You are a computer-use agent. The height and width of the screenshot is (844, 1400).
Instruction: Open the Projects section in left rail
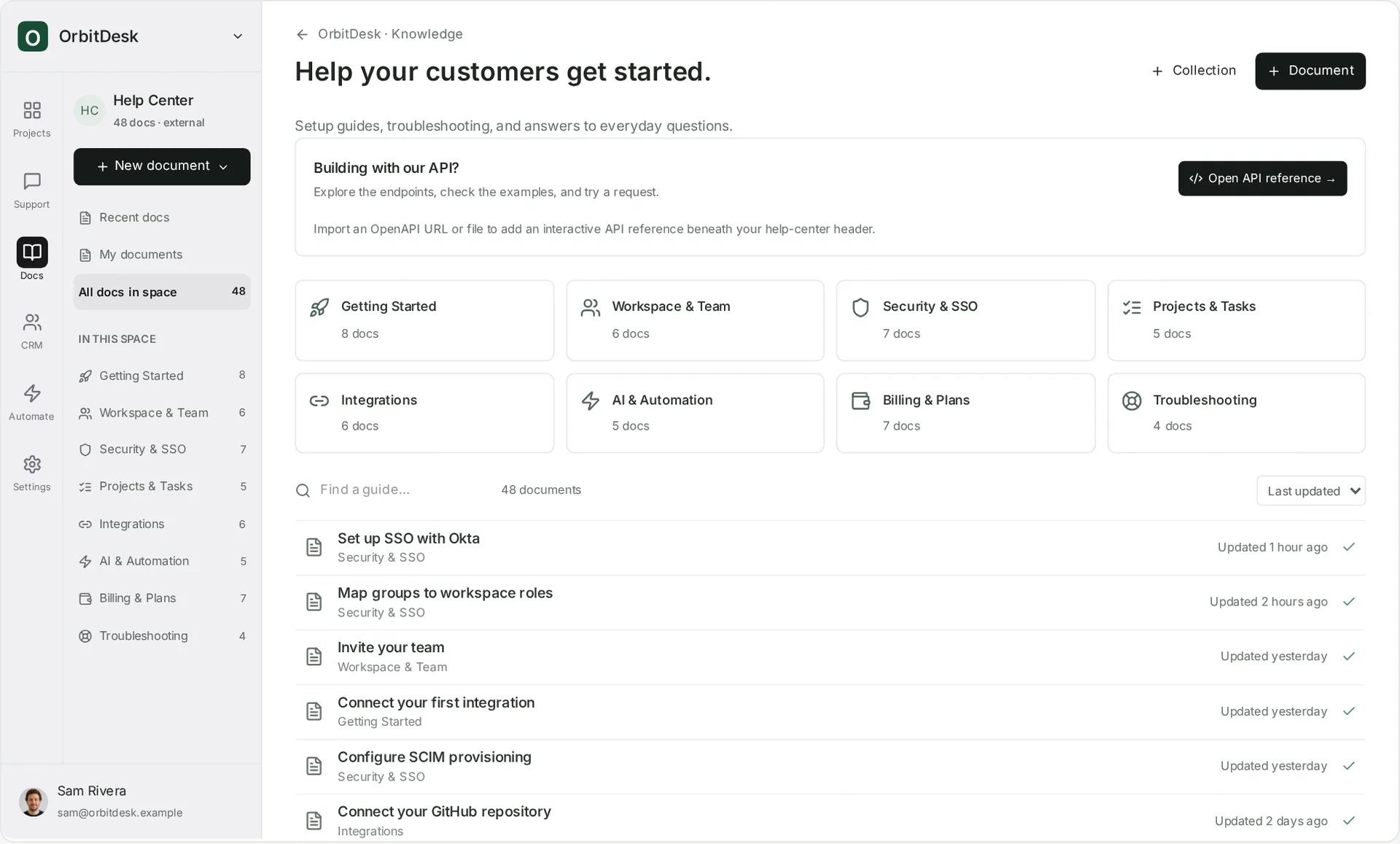[31, 119]
